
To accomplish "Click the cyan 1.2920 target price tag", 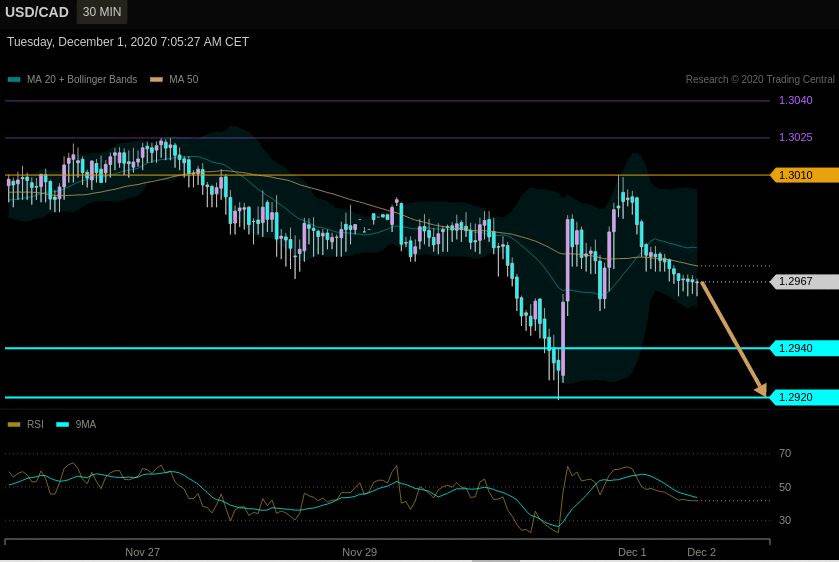I will tap(804, 397).
